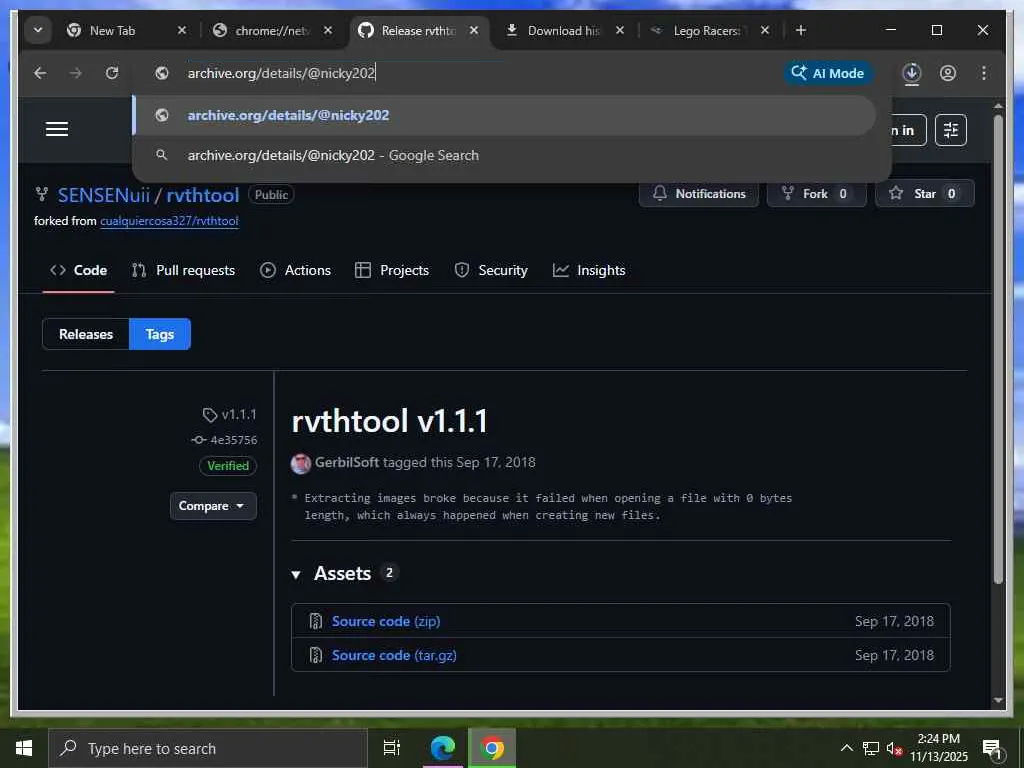Open a new browser tab with plus
The height and width of the screenshot is (768, 1024).
(x=801, y=30)
